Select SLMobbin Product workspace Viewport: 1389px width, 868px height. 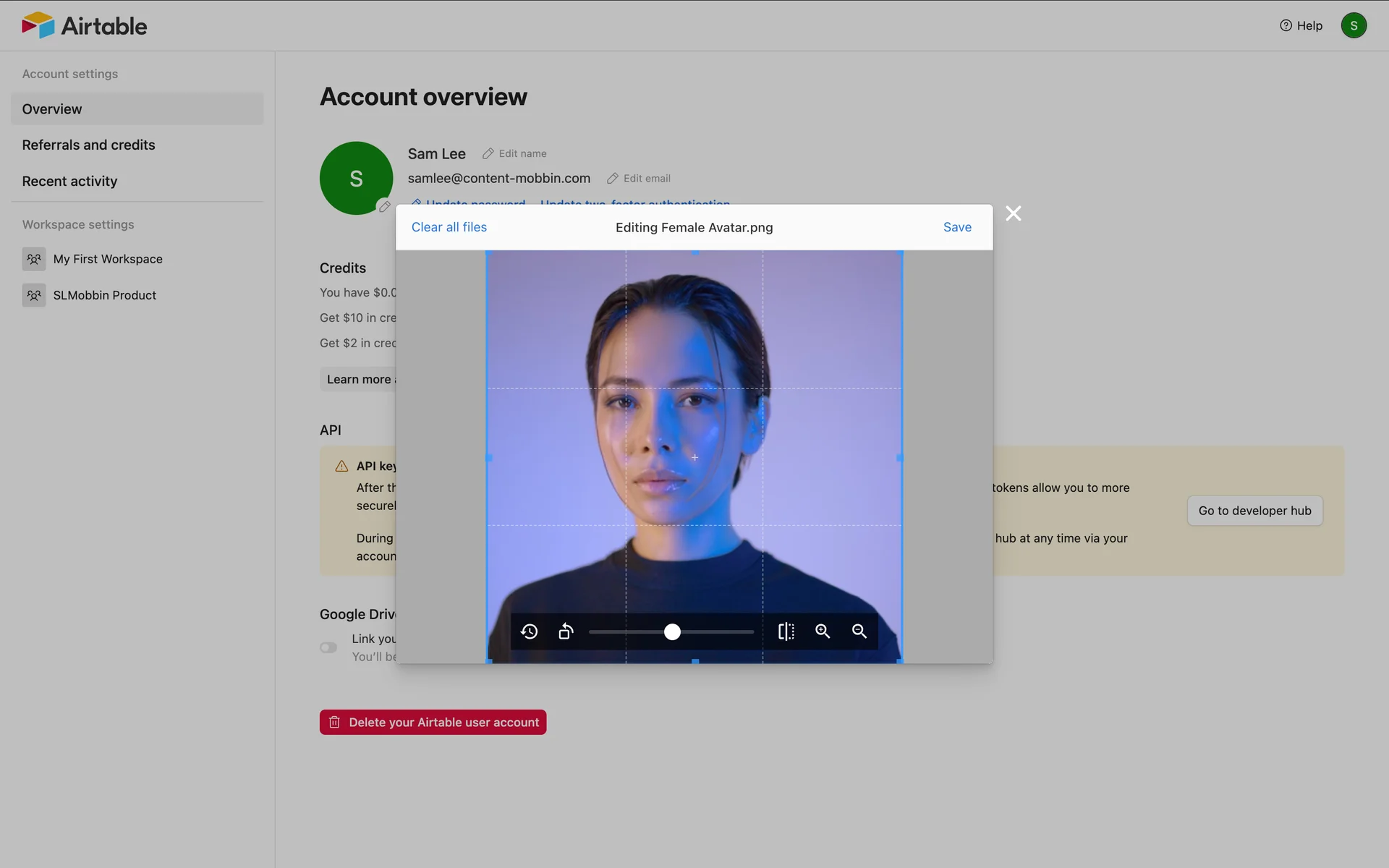[104, 295]
